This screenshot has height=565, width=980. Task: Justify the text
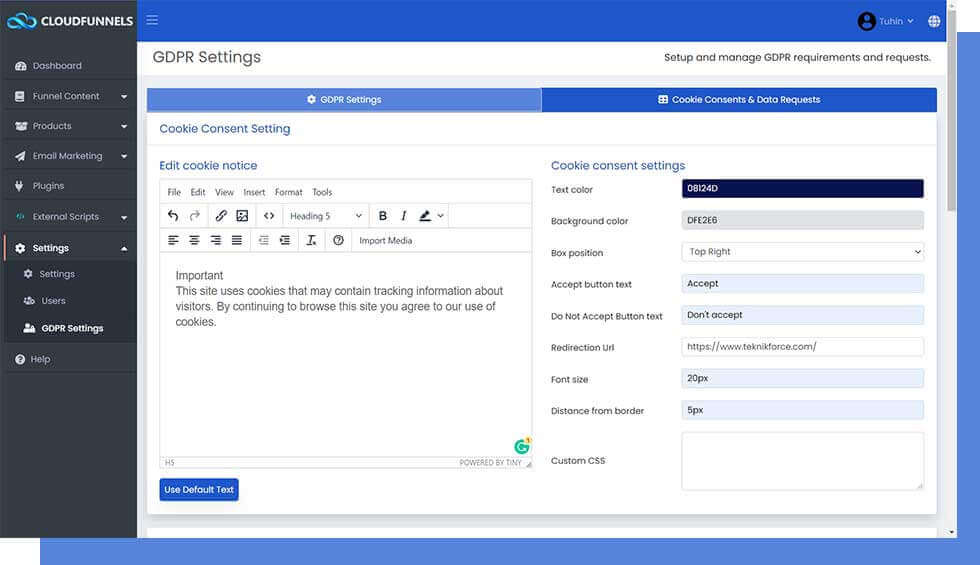[237, 240]
